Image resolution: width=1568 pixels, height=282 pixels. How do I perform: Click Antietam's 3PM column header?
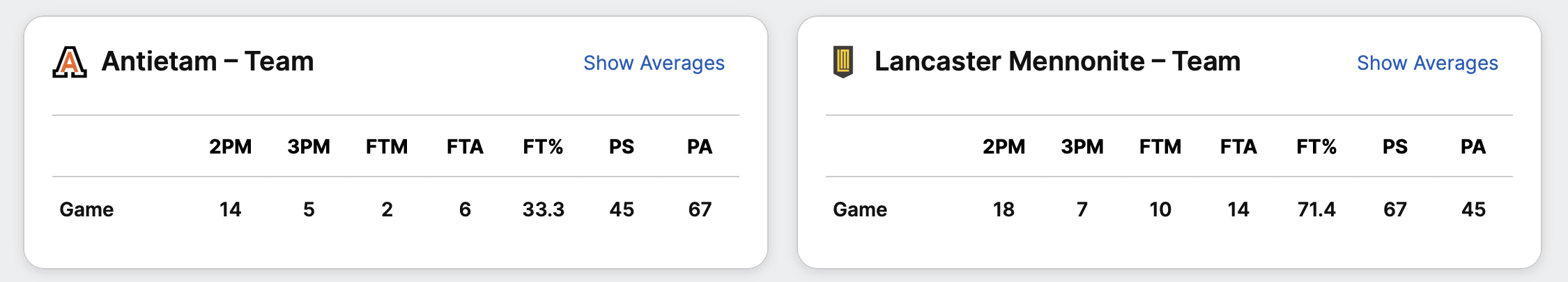point(309,147)
